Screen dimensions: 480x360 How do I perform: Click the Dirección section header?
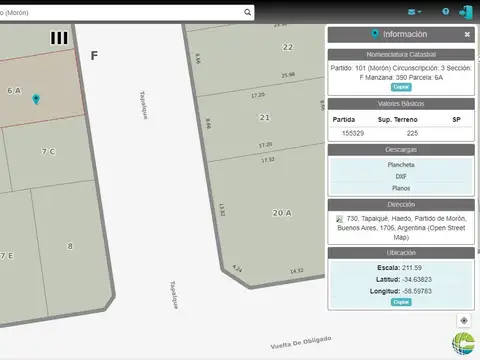pyautogui.click(x=401, y=205)
